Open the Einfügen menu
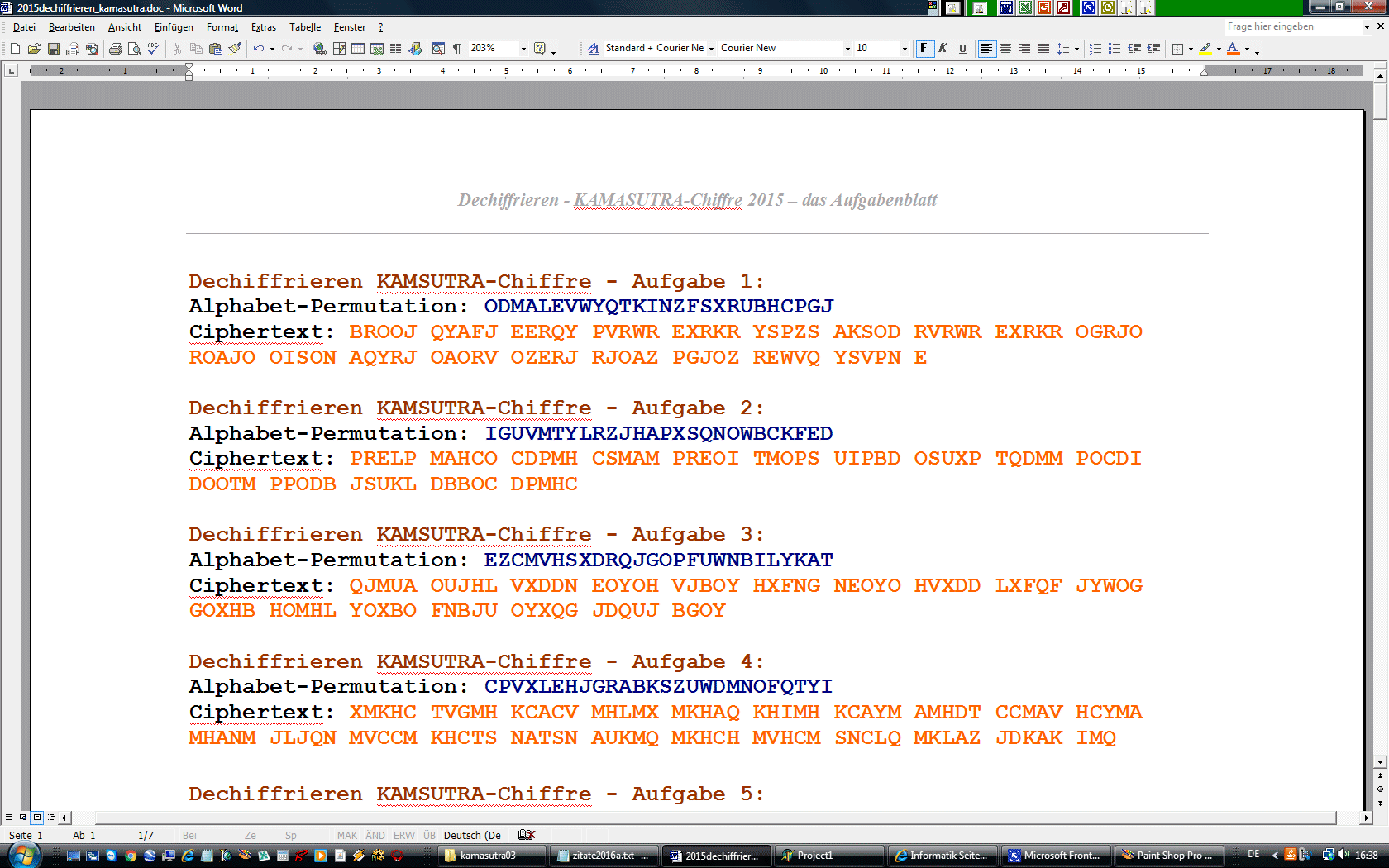The height and width of the screenshot is (868, 1389). [174, 27]
